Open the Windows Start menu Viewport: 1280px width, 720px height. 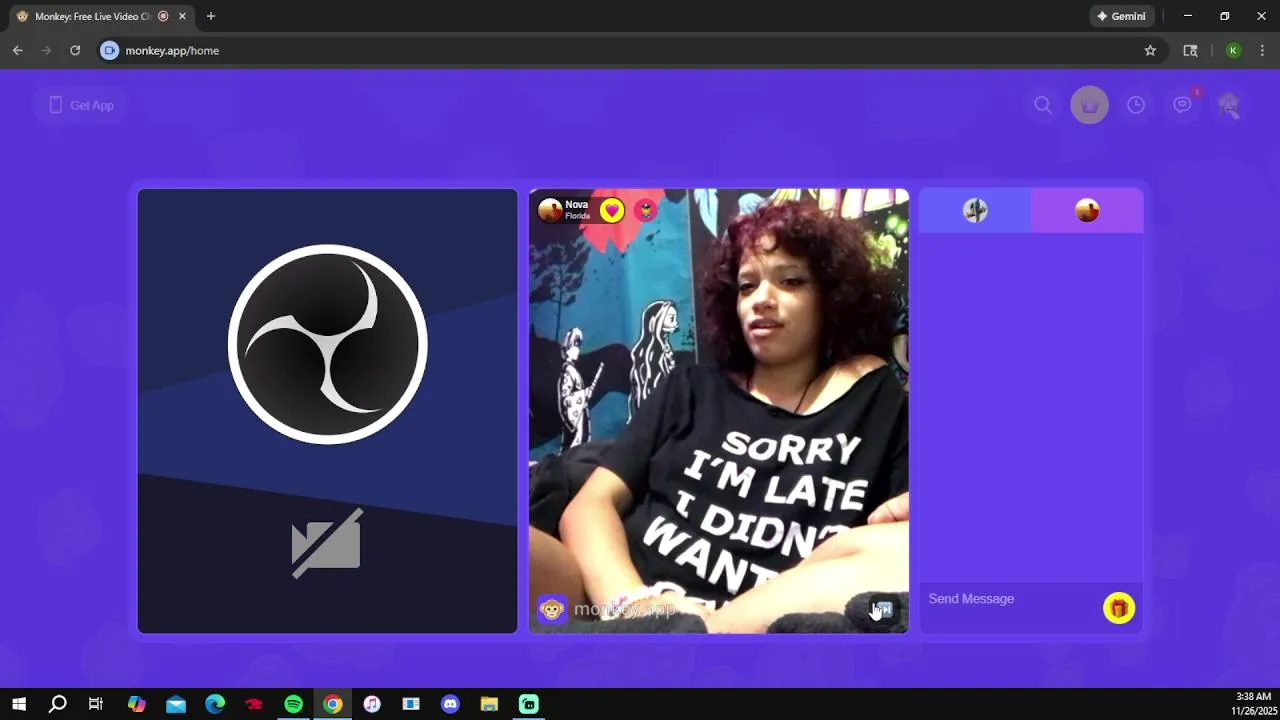(x=18, y=704)
